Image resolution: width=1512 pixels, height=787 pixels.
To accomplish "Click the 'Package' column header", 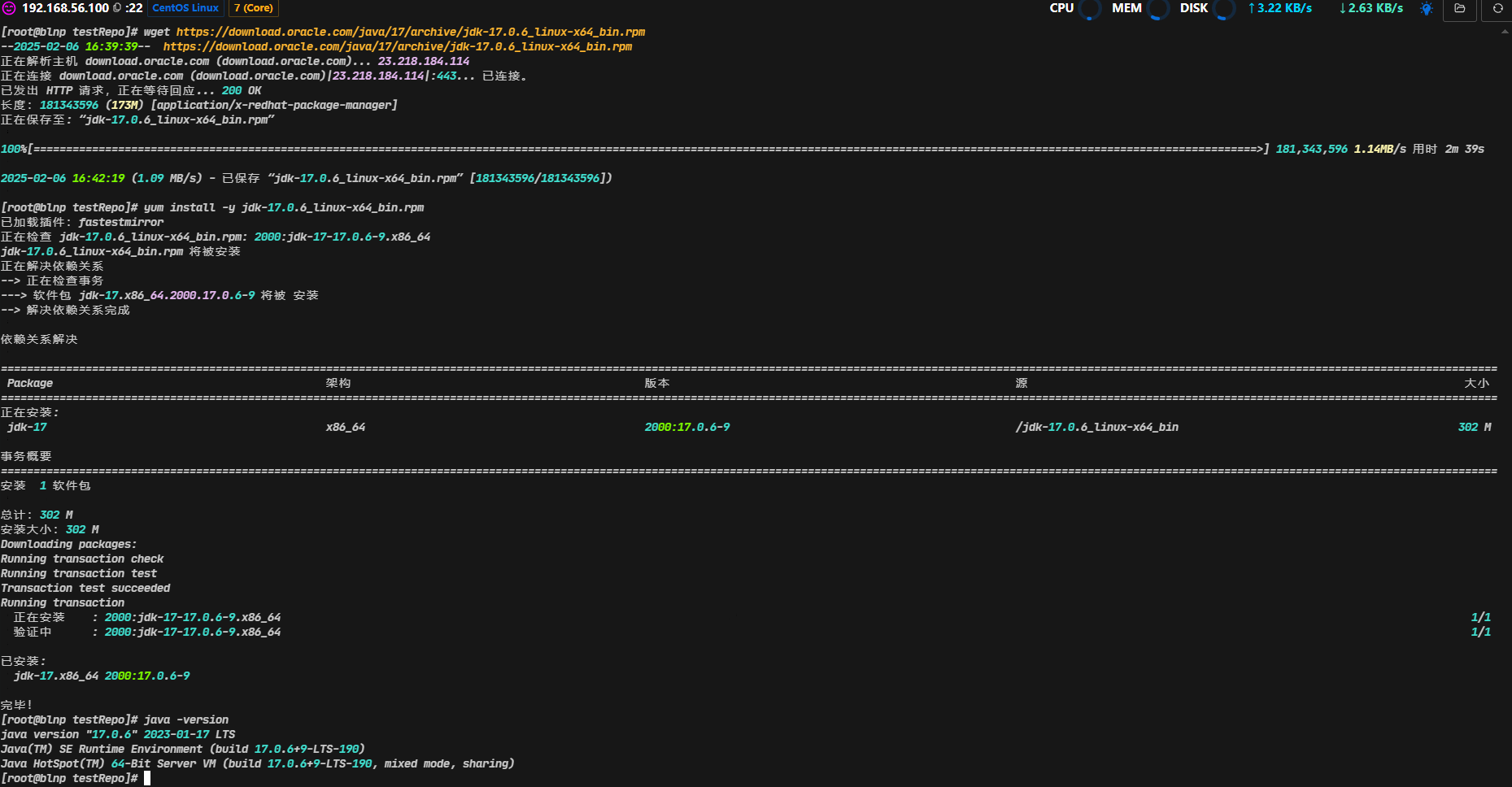I will coord(30,383).
